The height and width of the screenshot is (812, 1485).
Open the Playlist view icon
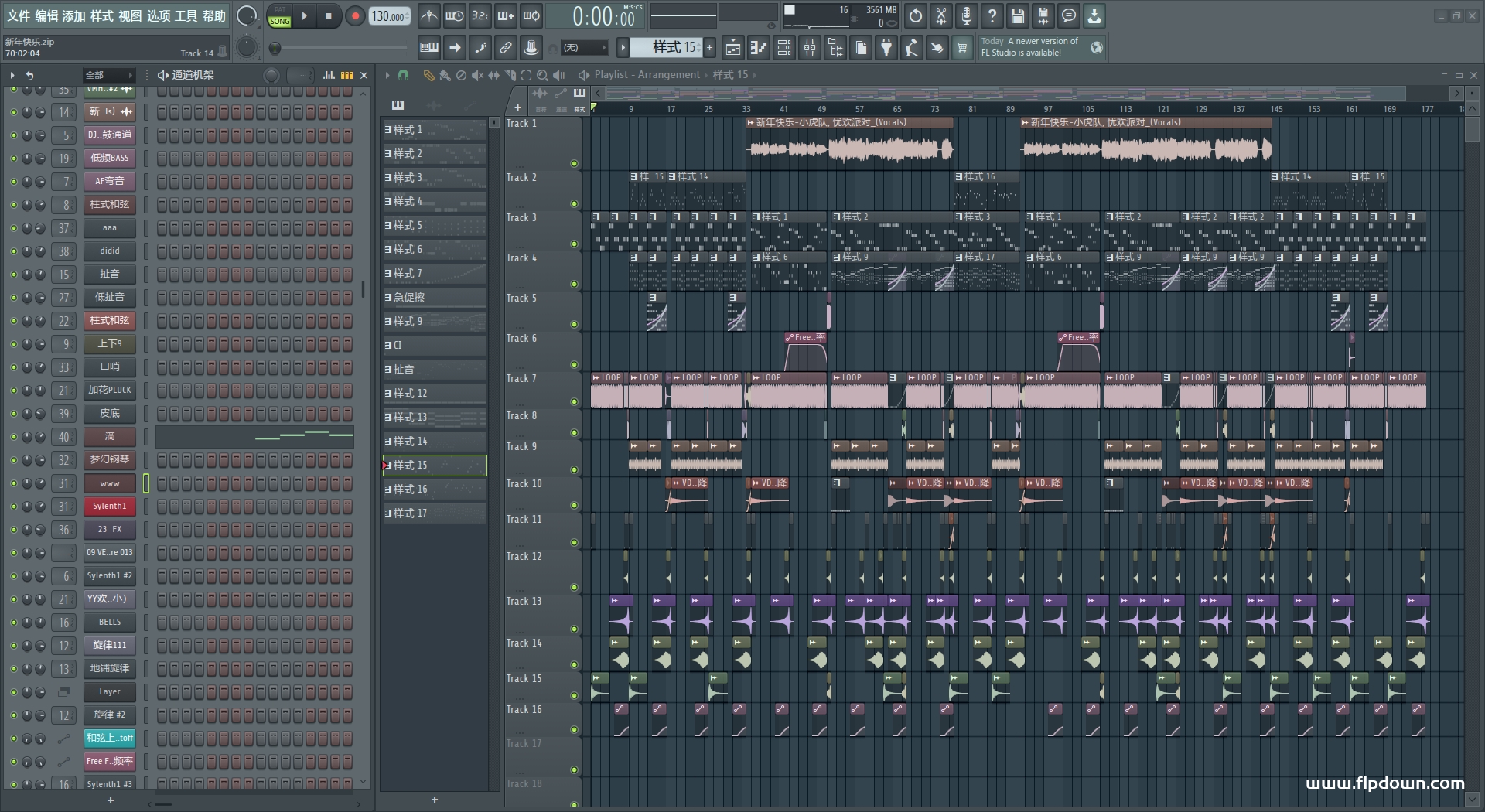732,48
